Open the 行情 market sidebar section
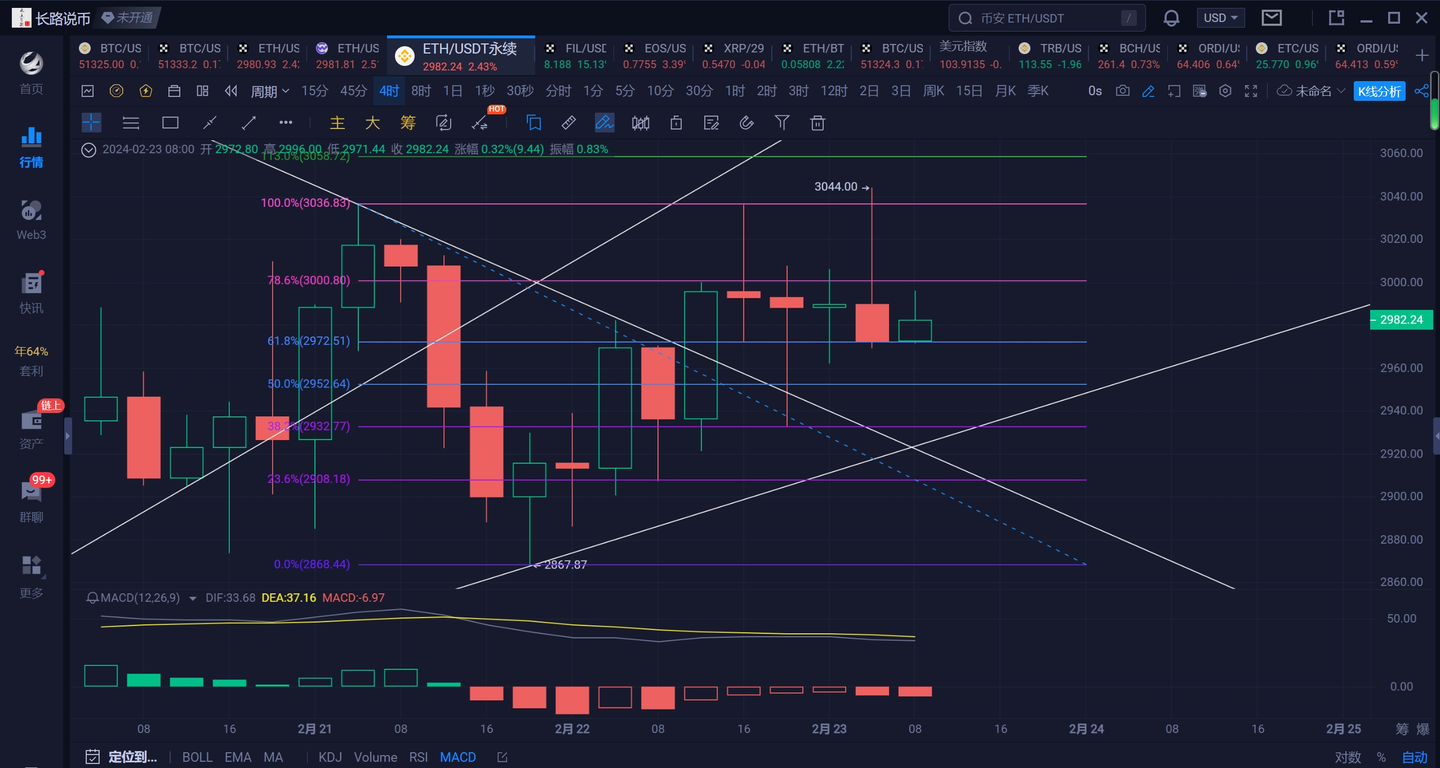This screenshot has height=768, width=1440. 31,146
